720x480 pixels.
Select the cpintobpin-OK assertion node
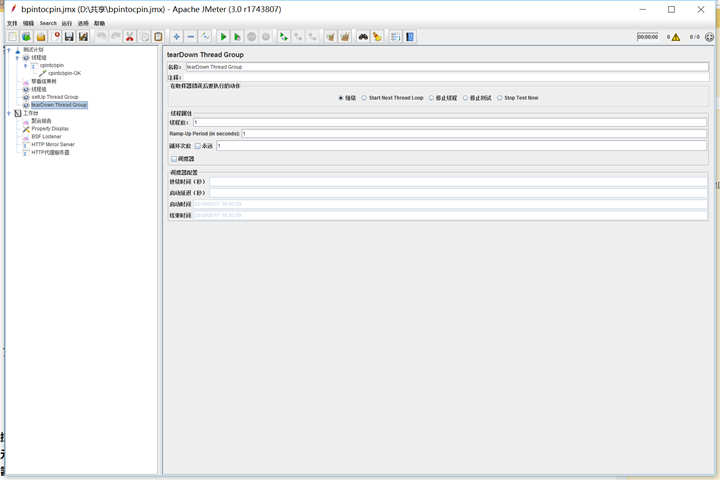[x=64, y=73]
